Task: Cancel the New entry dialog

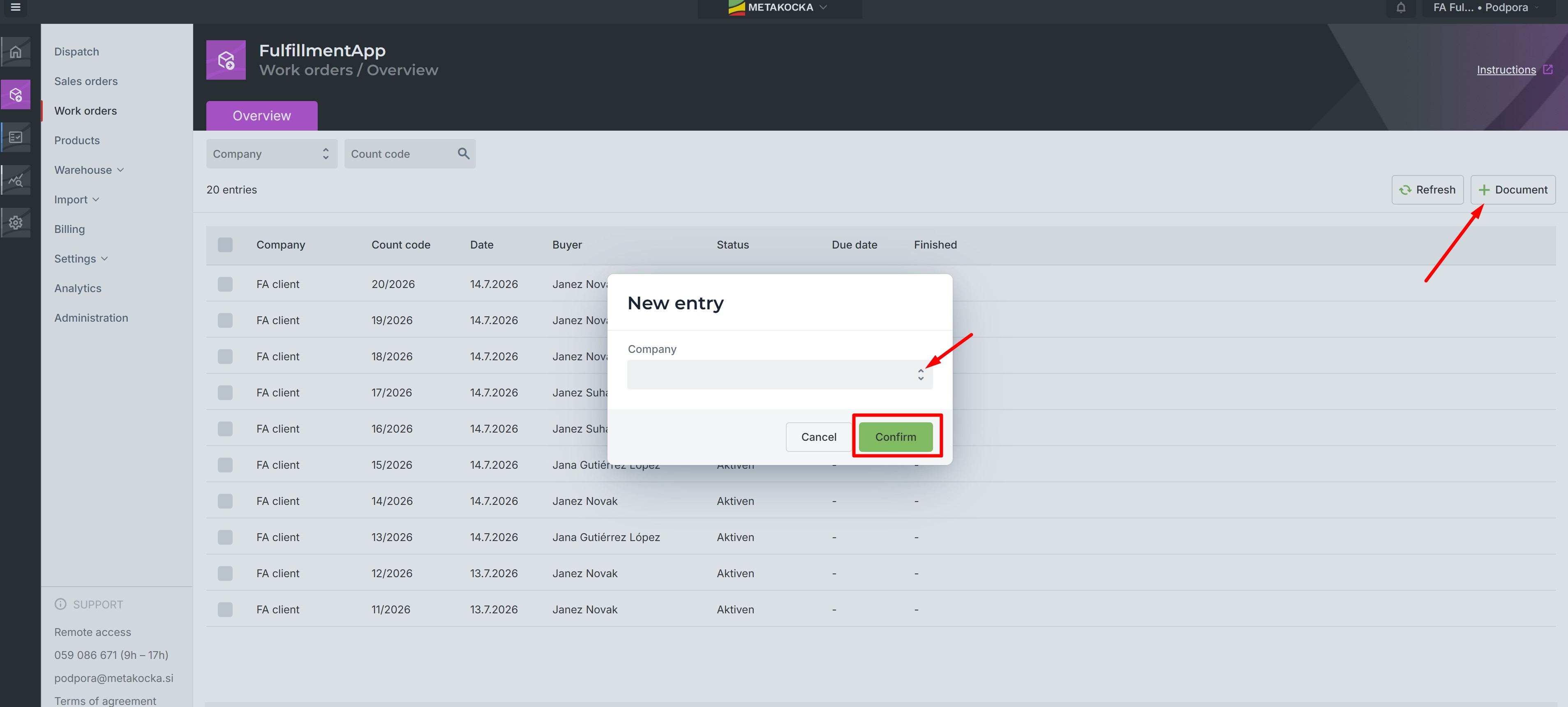Action: (x=819, y=437)
